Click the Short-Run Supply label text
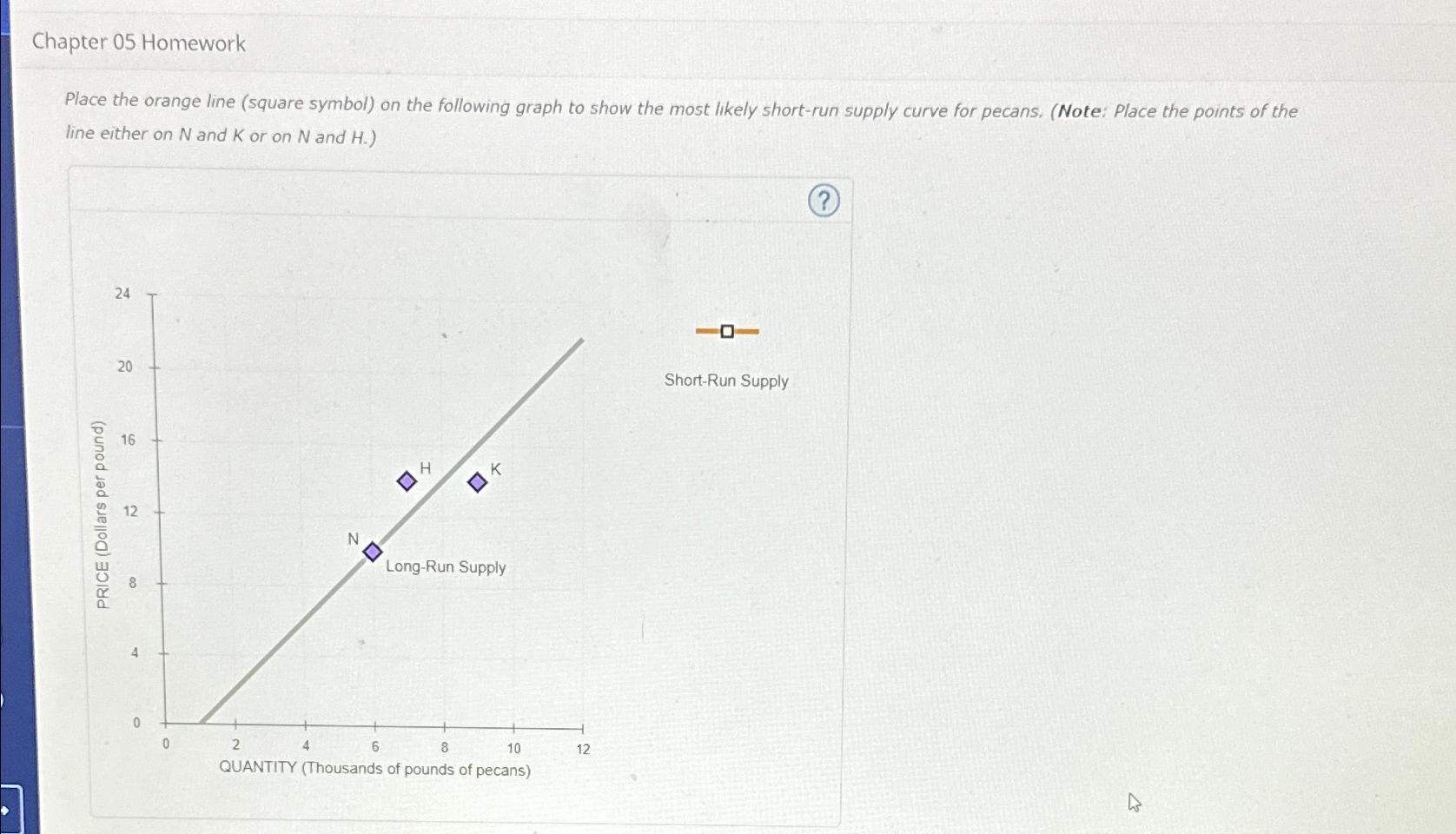1456x834 pixels. pyautogui.click(x=726, y=381)
